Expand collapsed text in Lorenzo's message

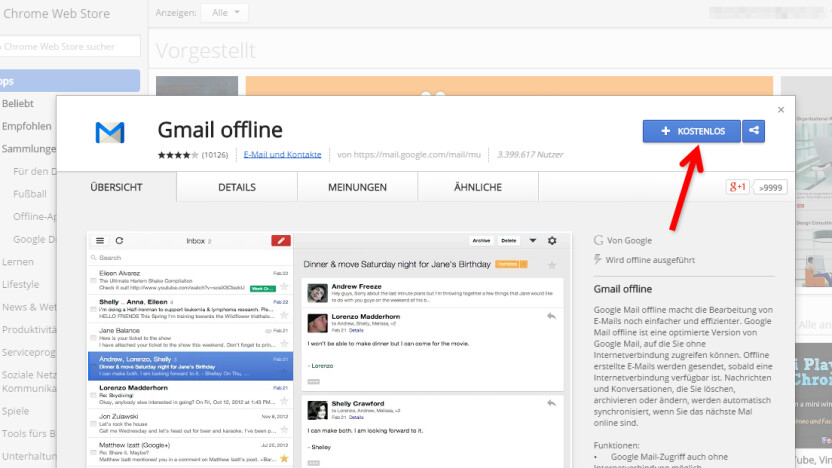314,382
